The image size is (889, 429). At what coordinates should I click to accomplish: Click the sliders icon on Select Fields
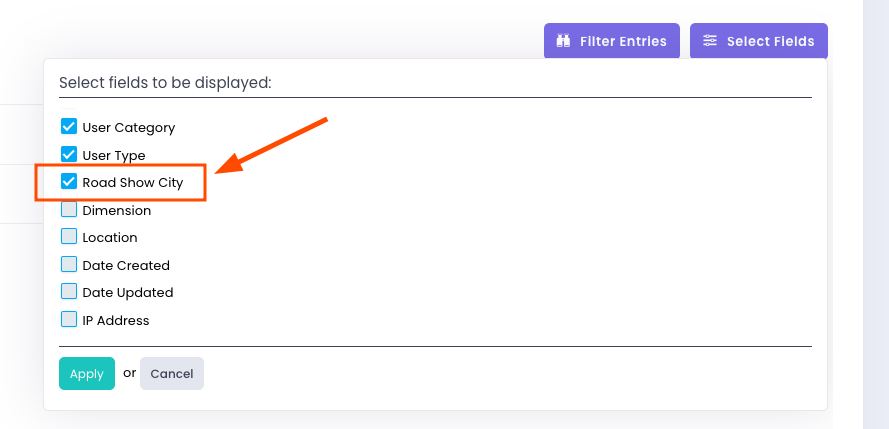point(710,41)
